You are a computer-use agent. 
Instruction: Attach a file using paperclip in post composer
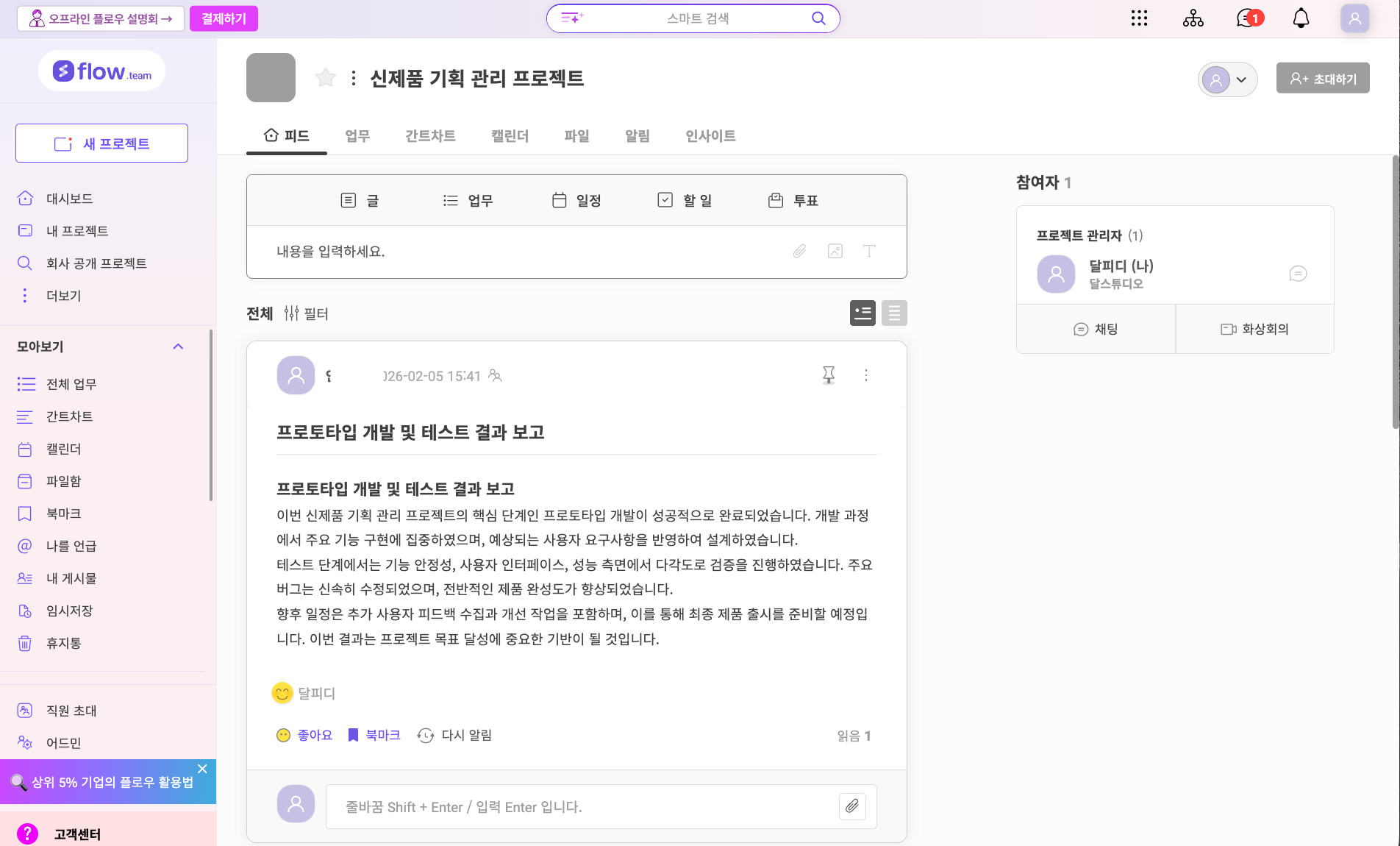pos(799,252)
